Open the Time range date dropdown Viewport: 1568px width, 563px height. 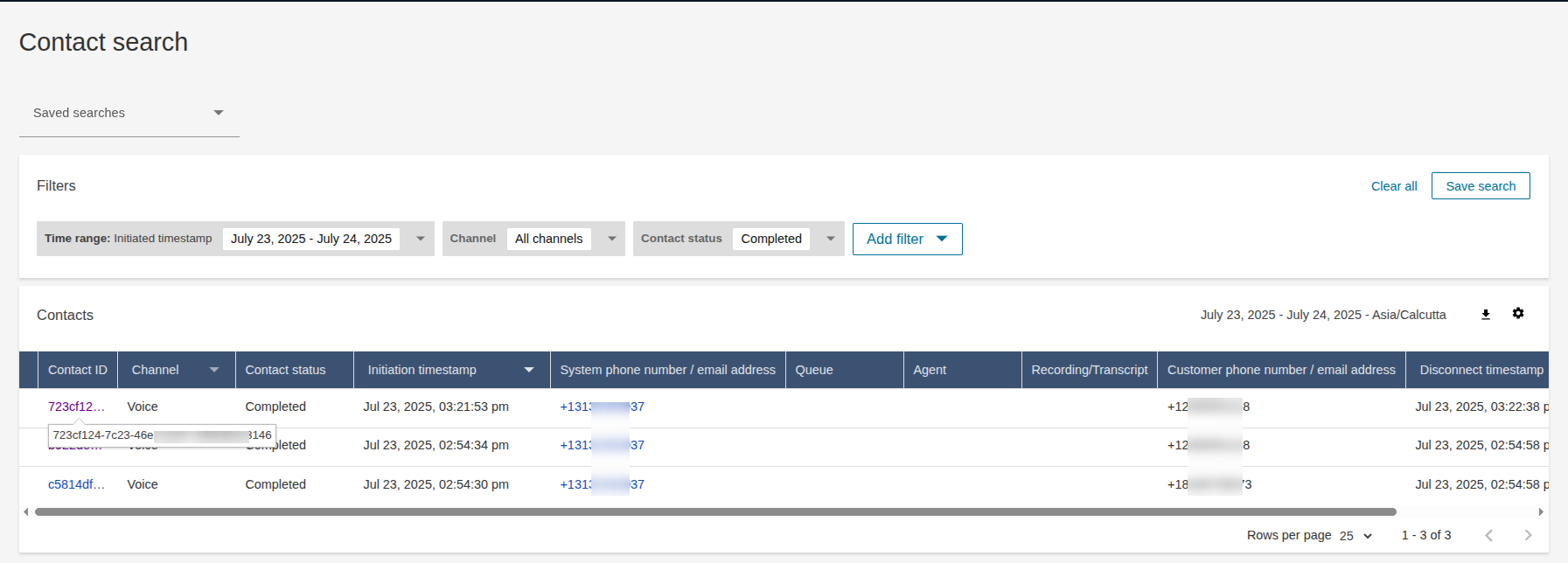click(x=420, y=239)
